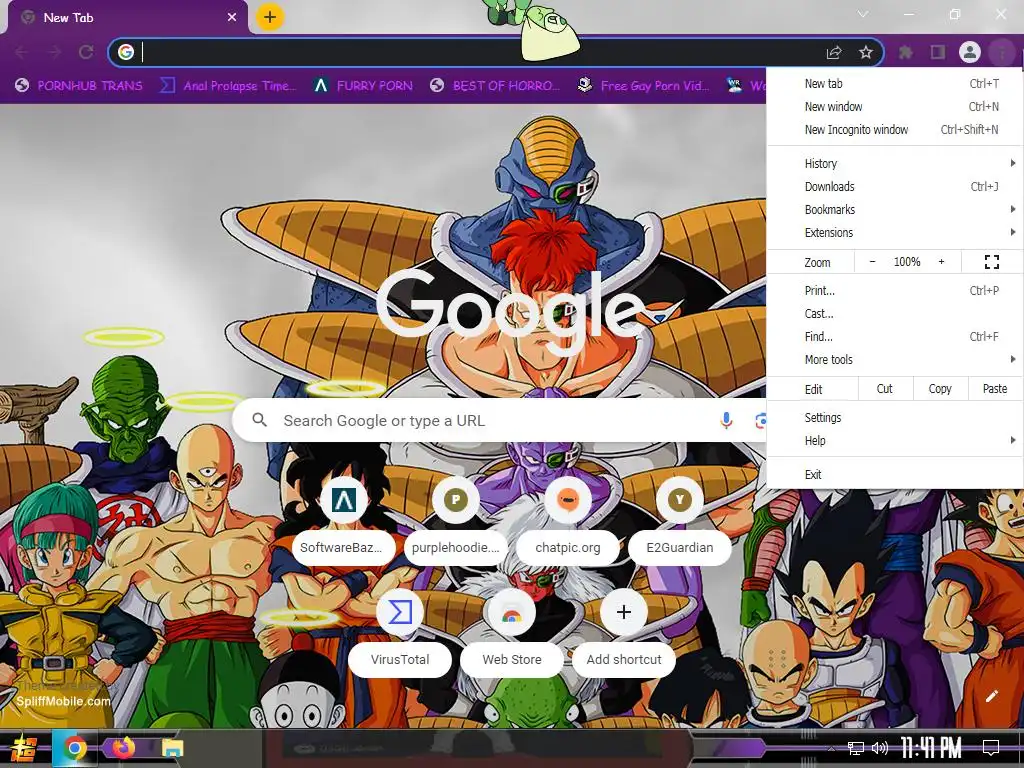
Task: Click the Chrome icon on taskbar
Action: click(x=74, y=748)
